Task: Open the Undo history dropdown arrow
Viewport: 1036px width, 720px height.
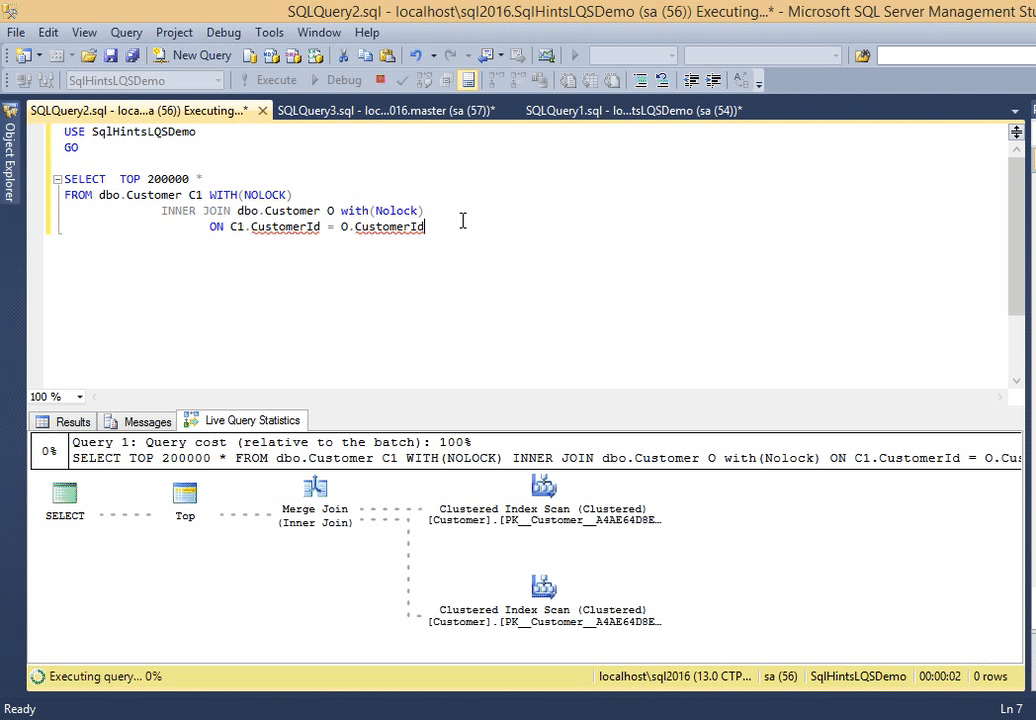Action: tap(433, 55)
